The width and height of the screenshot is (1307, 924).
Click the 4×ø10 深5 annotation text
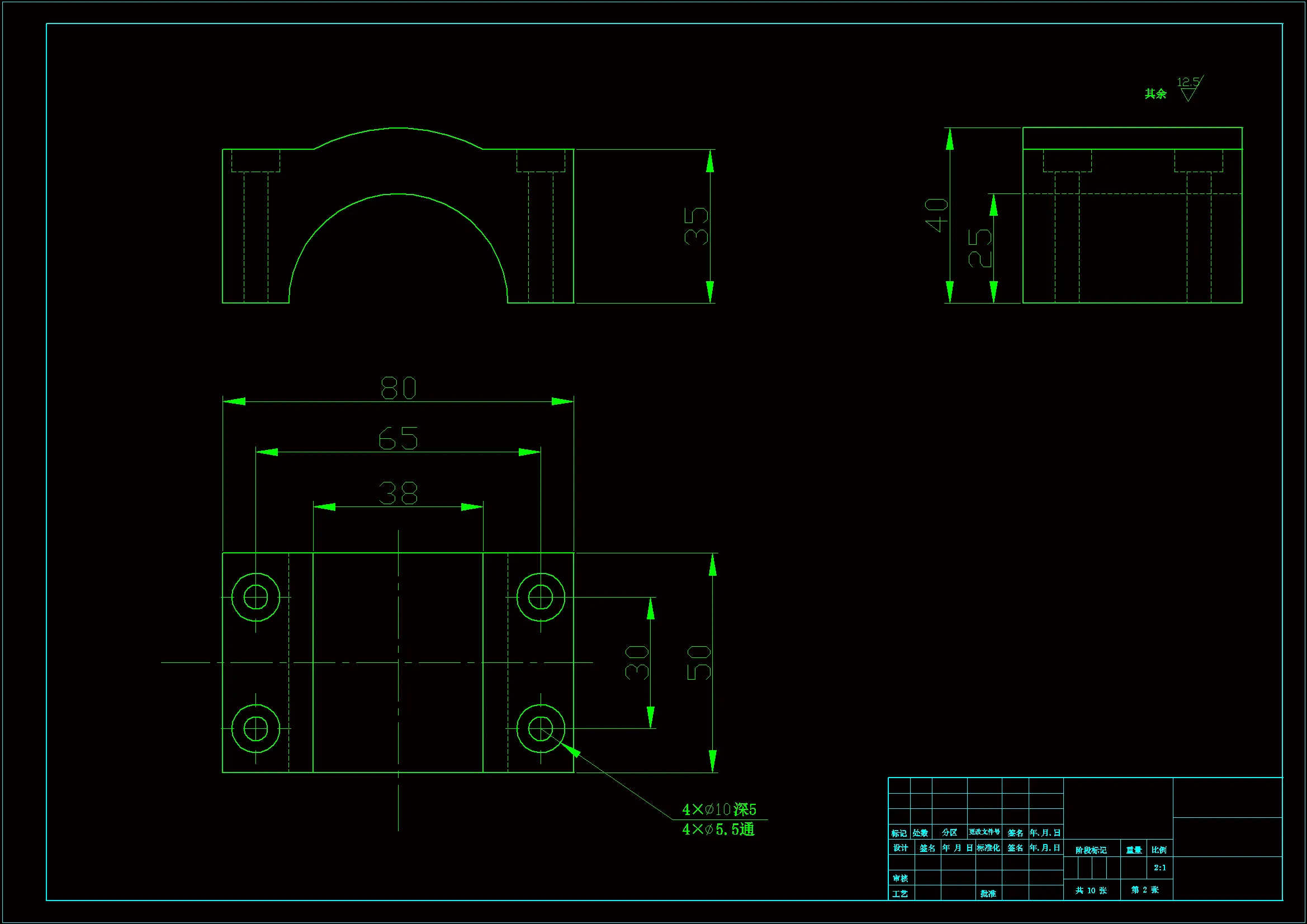pos(719,809)
